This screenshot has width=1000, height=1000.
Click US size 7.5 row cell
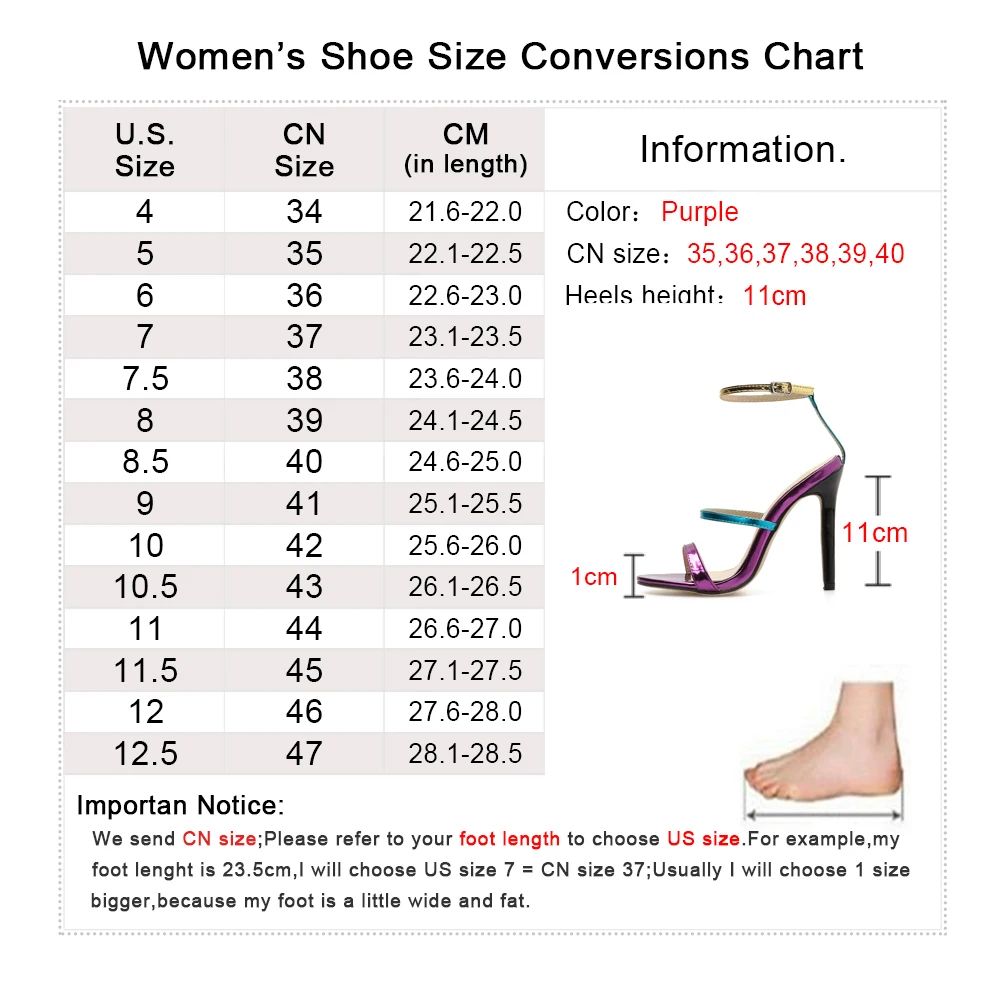tap(145, 379)
